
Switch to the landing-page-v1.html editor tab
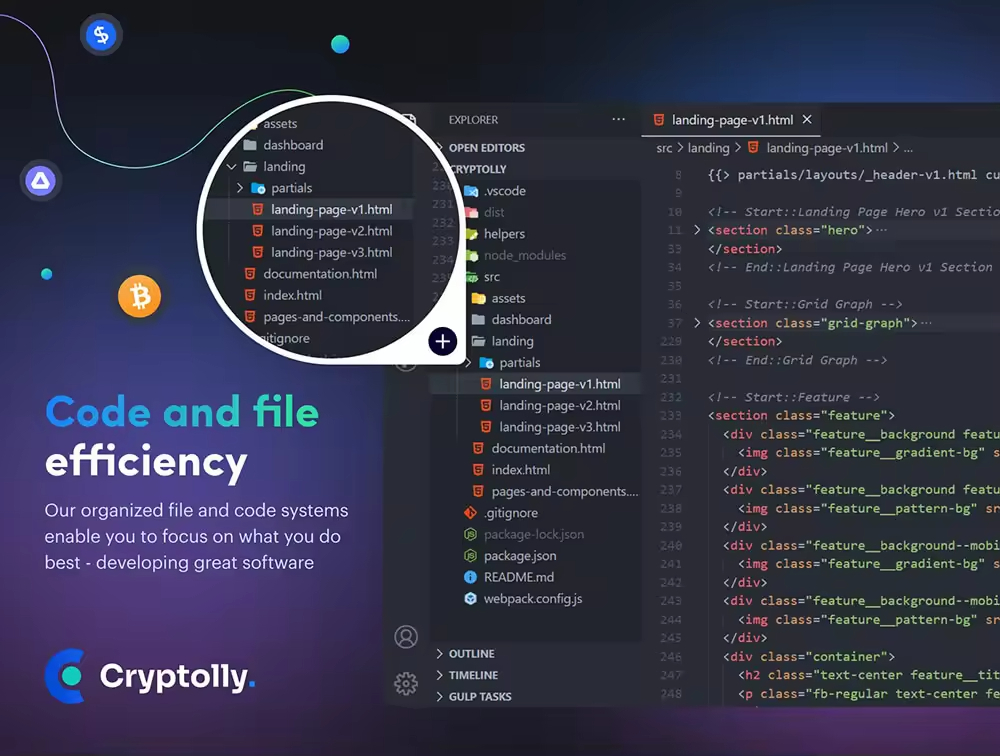[731, 120]
